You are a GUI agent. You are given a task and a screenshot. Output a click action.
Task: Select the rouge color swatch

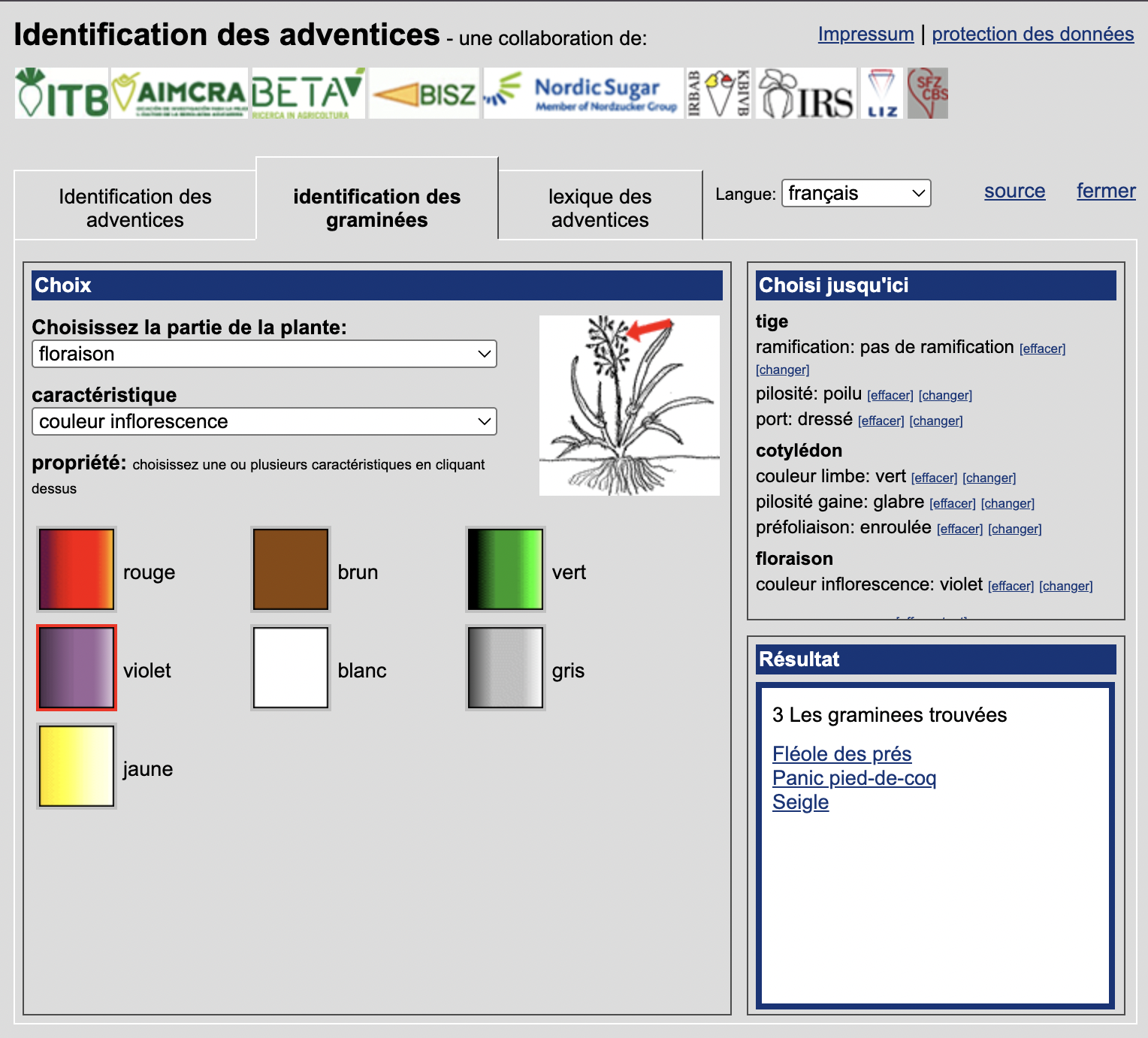pos(77,569)
